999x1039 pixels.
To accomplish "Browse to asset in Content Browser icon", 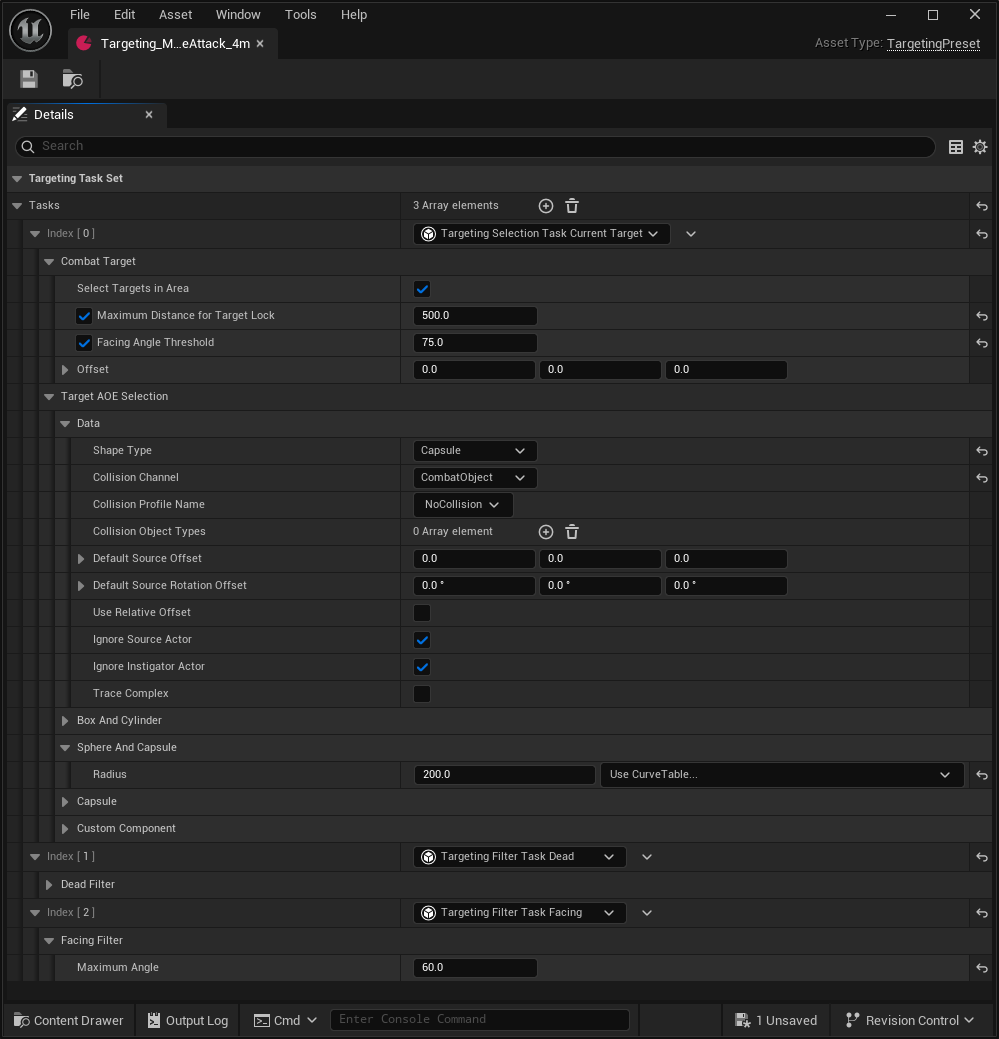I will point(72,80).
